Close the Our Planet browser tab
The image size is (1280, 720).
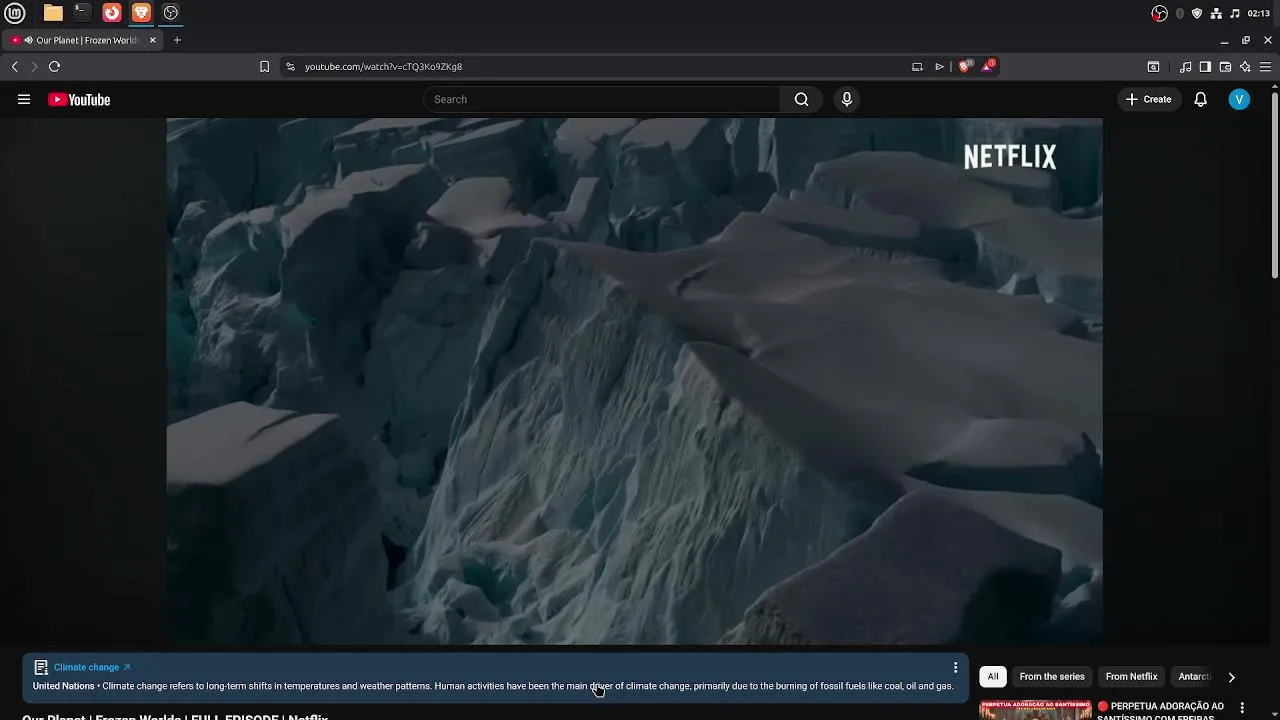[x=153, y=40]
